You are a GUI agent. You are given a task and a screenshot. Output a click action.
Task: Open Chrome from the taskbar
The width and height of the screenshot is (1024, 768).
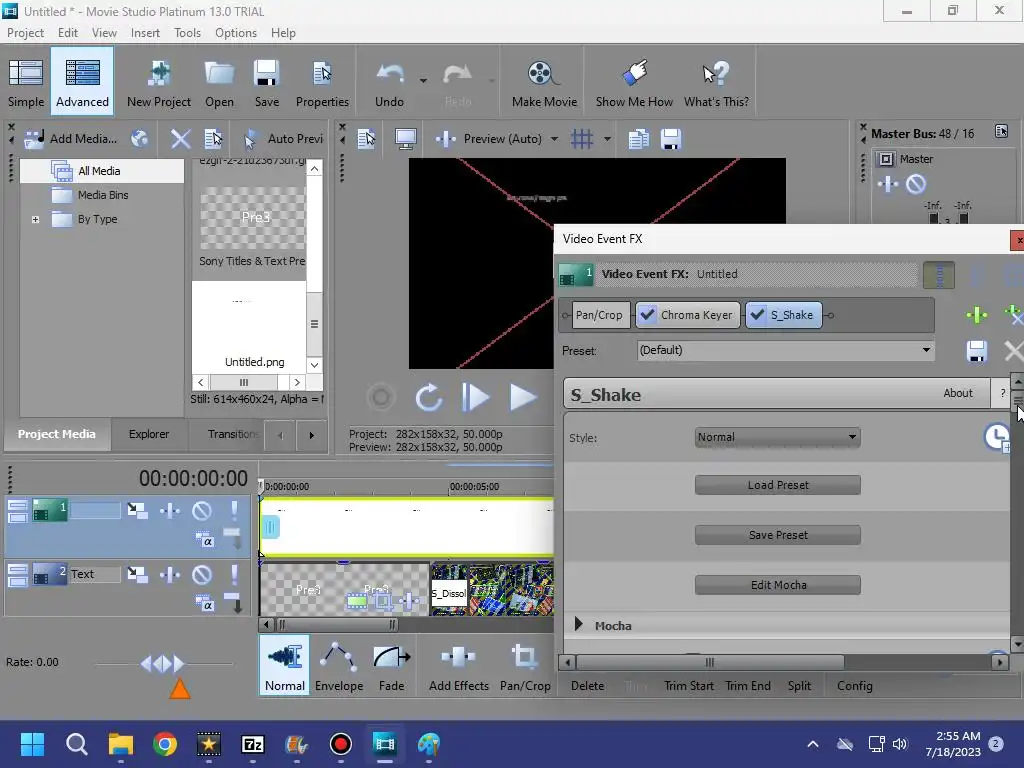pyautogui.click(x=165, y=744)
